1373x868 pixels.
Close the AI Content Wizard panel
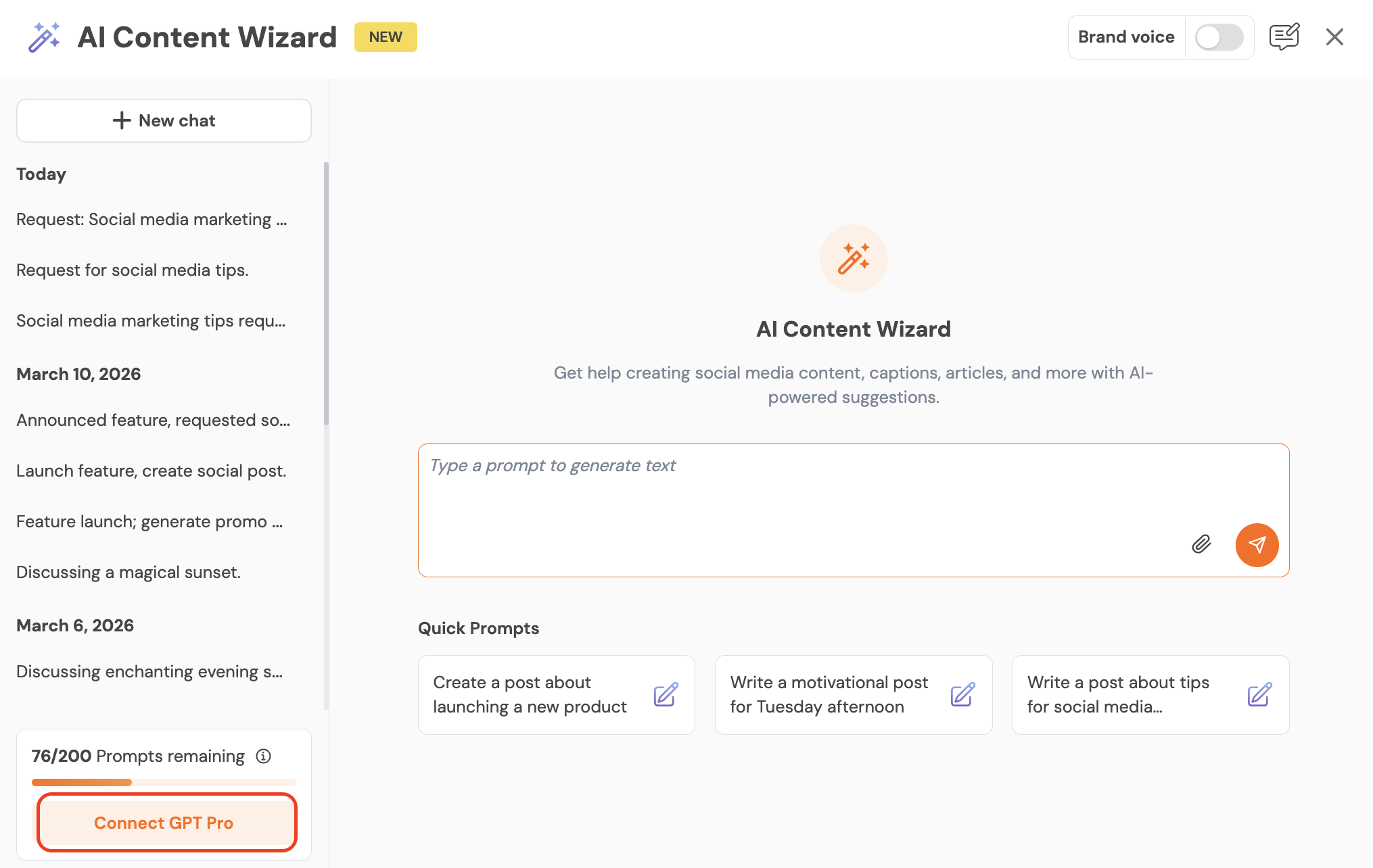(x=1334, y=37)
